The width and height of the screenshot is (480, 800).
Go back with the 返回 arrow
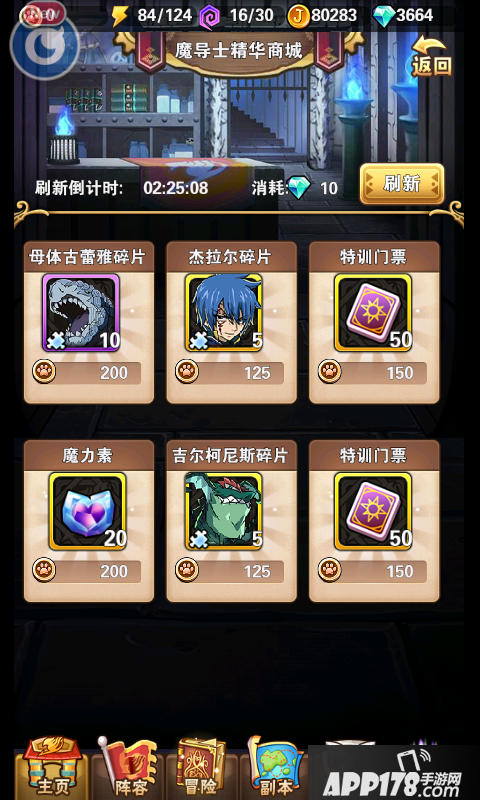point(432,56)
